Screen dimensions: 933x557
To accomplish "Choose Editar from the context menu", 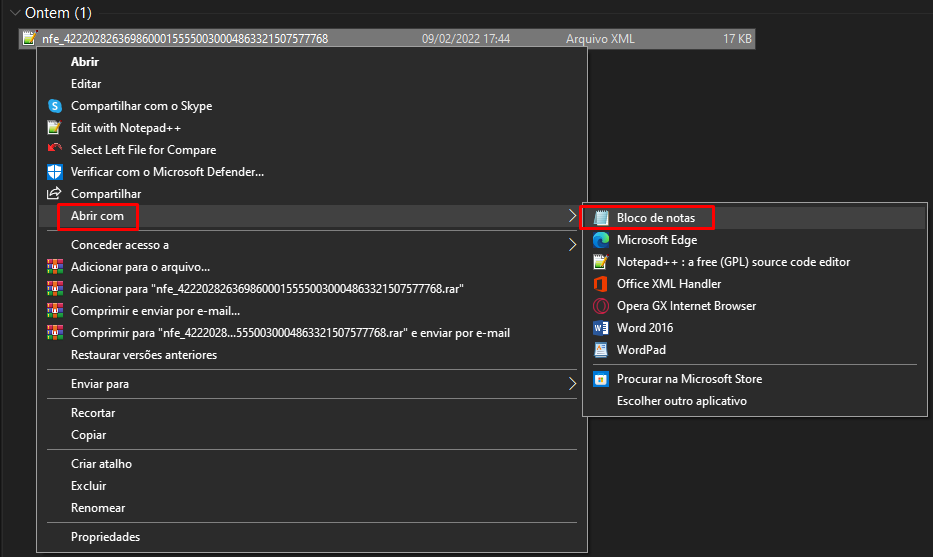I will tap(86, 84).
